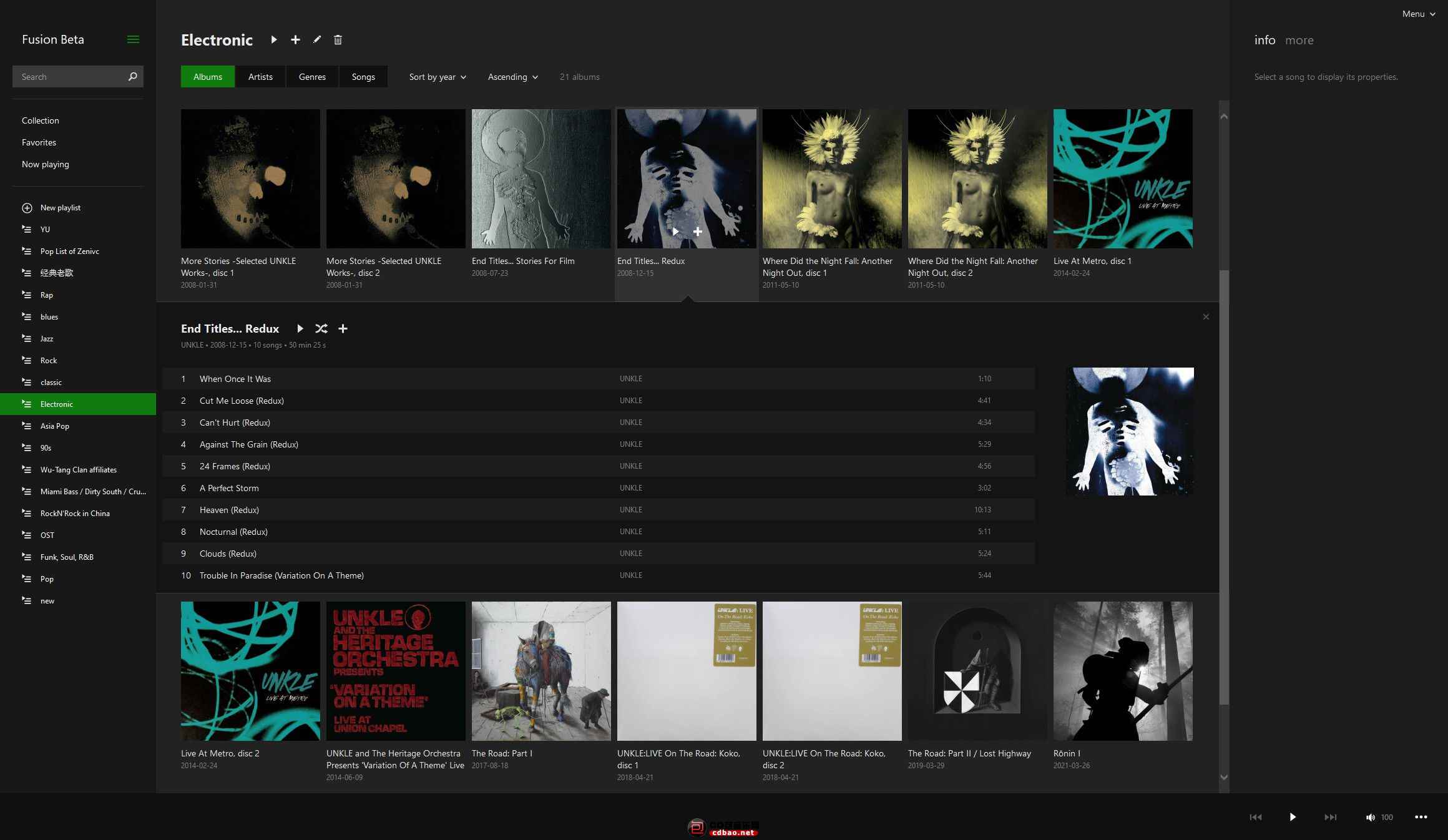Expand the Ascending order dropdown

tap(512, 77)
